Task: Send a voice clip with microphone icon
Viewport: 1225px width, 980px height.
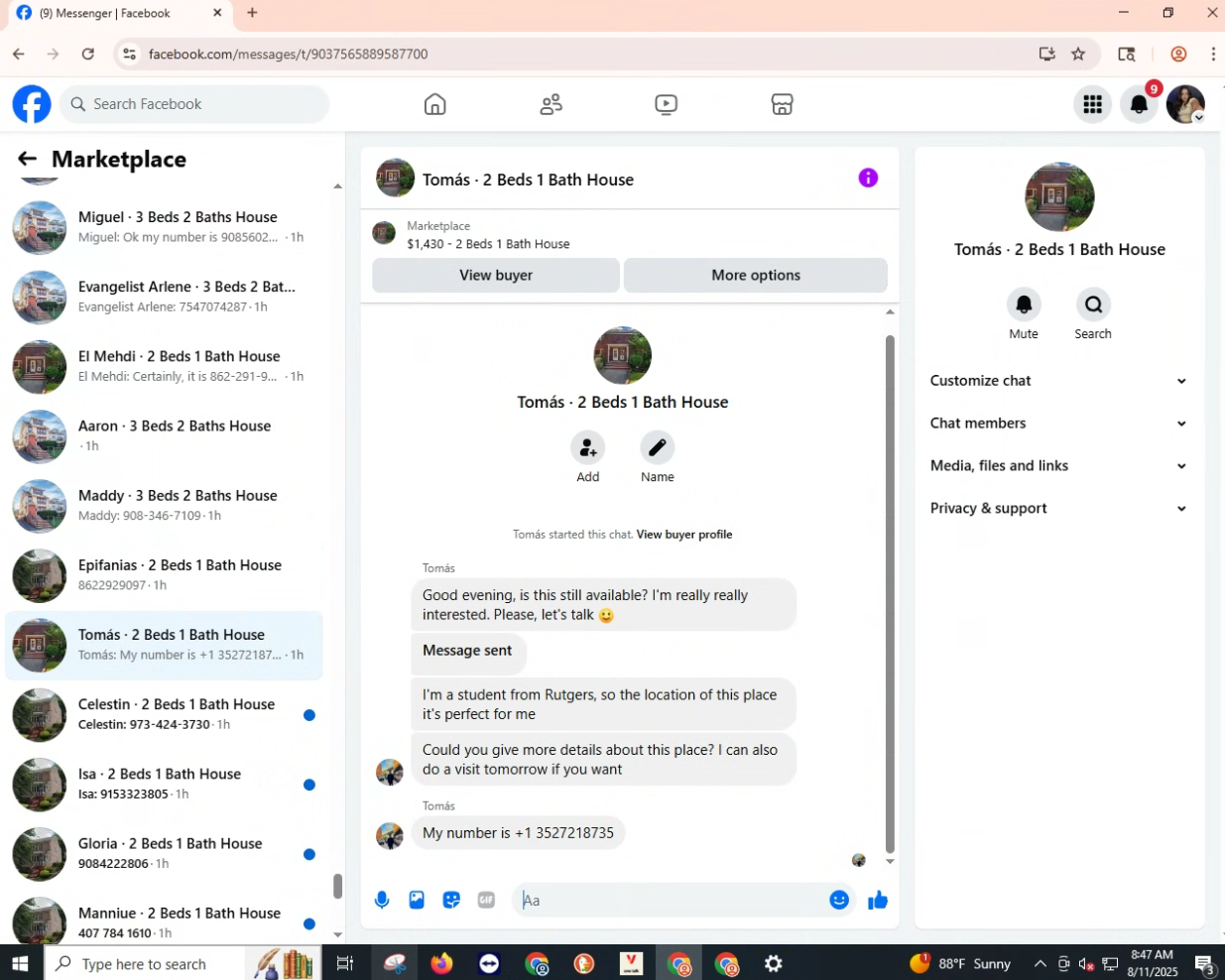Action: (x=382, y=900)
